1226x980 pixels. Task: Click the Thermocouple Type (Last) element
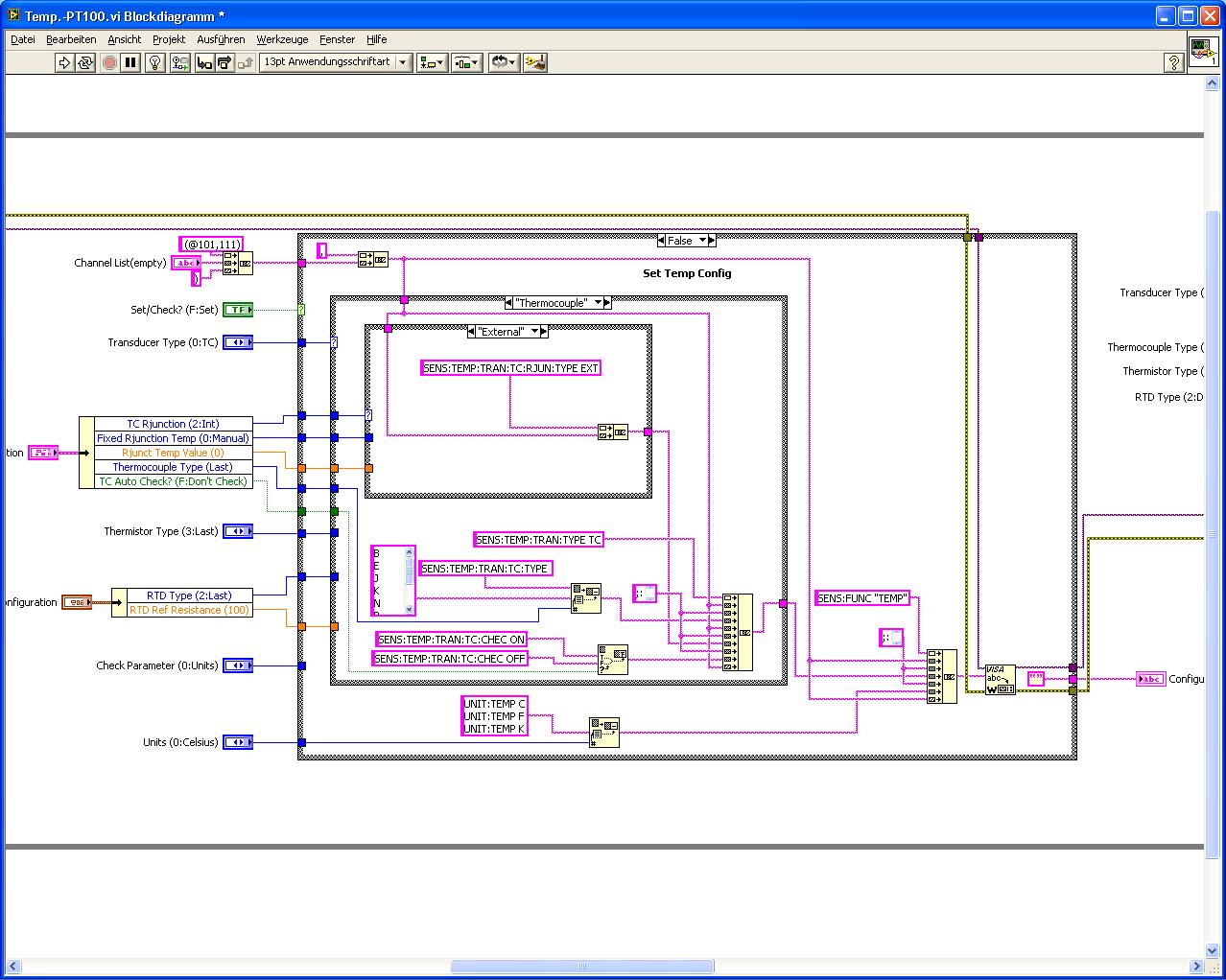click(x=173, y=467)
